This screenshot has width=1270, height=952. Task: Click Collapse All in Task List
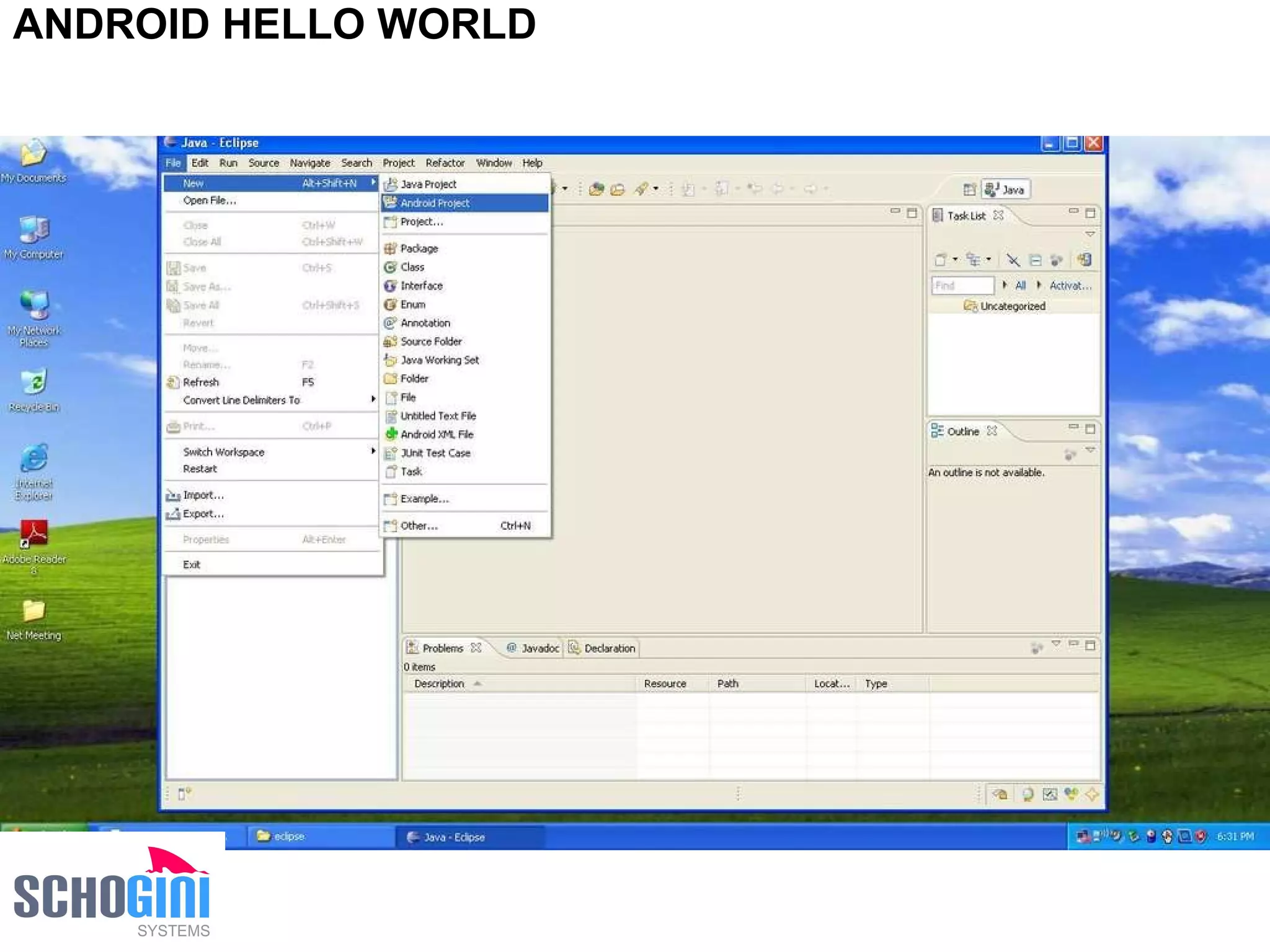tap(1036, 260)
